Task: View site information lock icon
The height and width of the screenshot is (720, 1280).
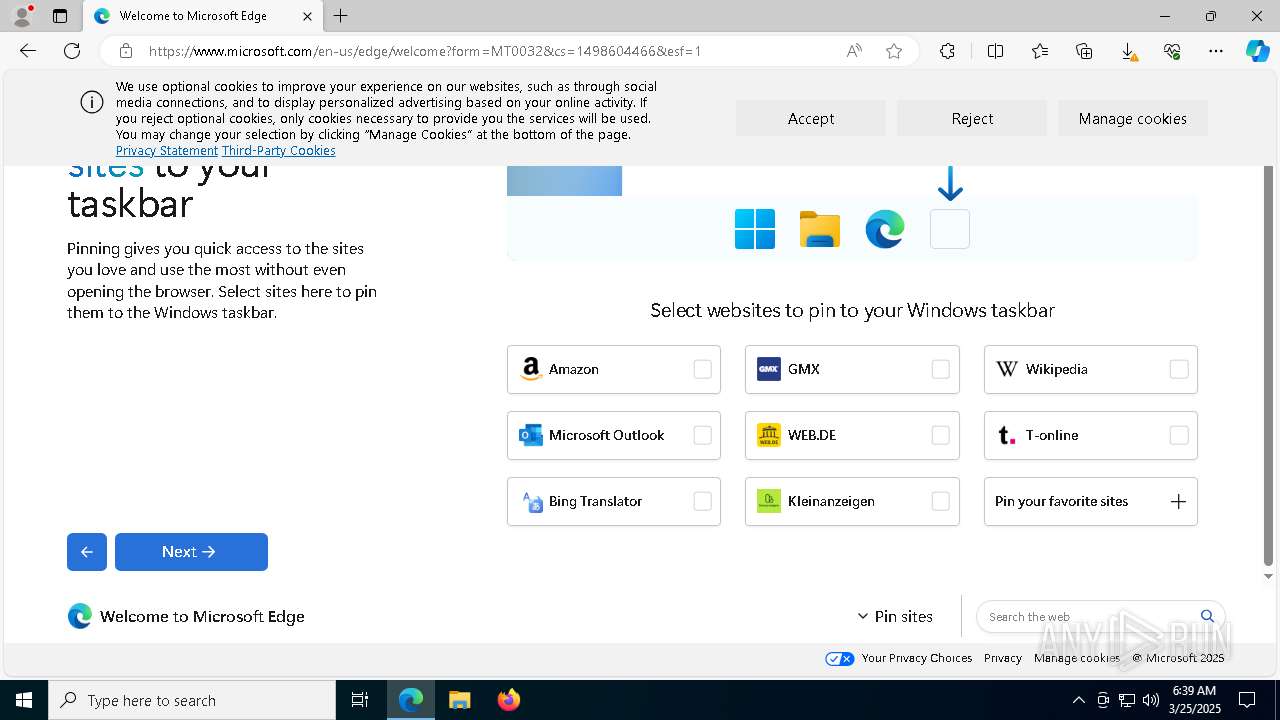Action: click(126, 51)
